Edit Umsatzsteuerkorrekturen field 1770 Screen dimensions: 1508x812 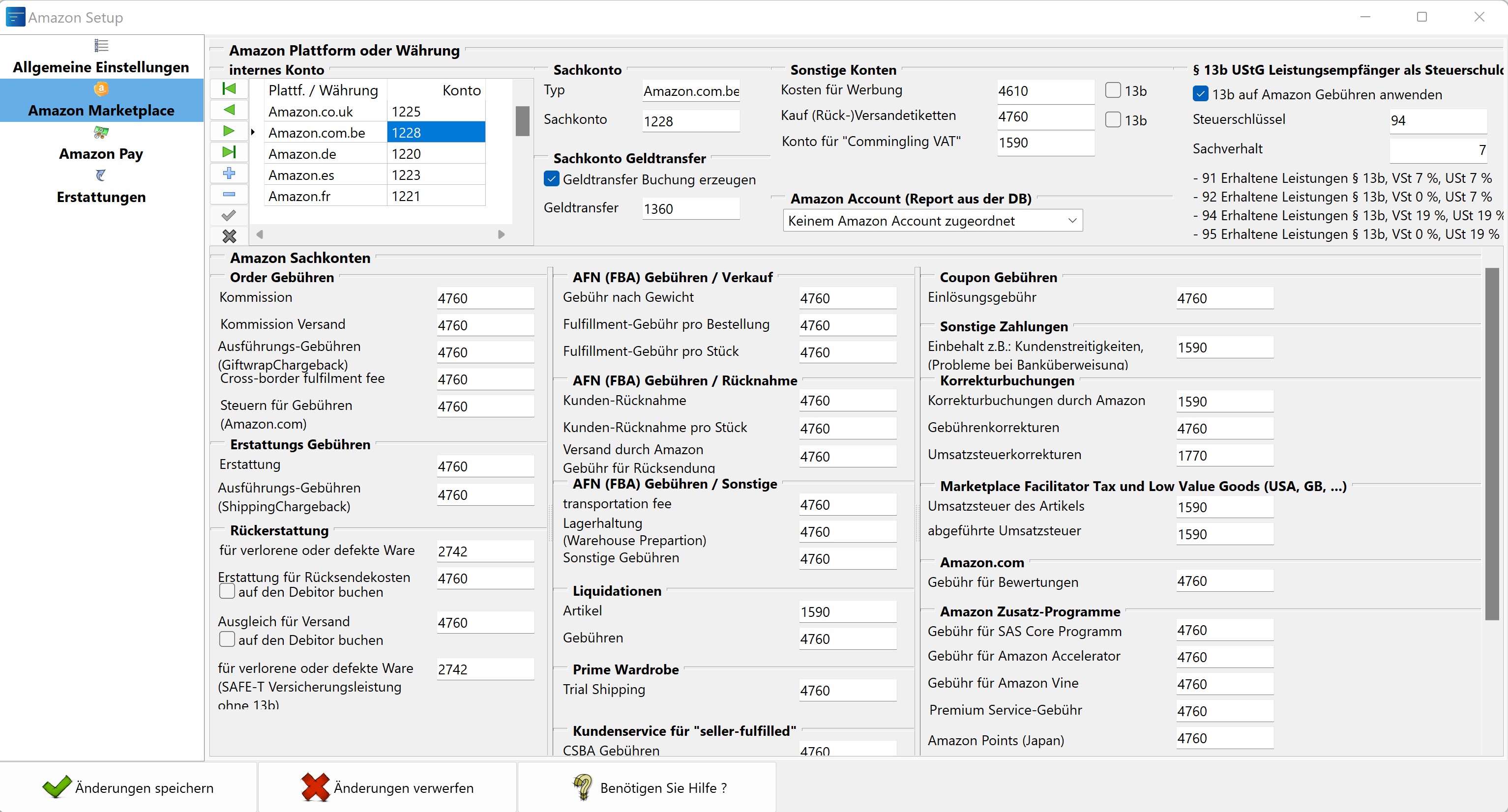[x=1225, y=455]
